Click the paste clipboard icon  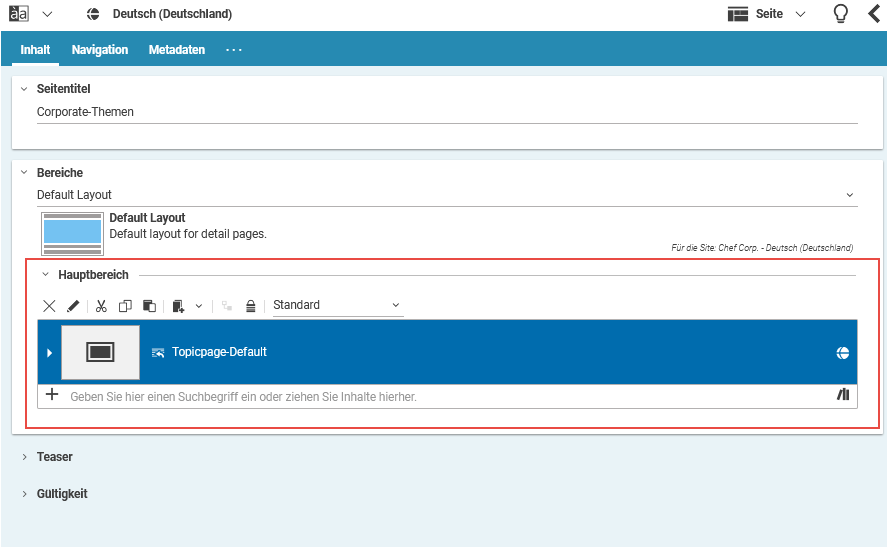click(149, 306)
